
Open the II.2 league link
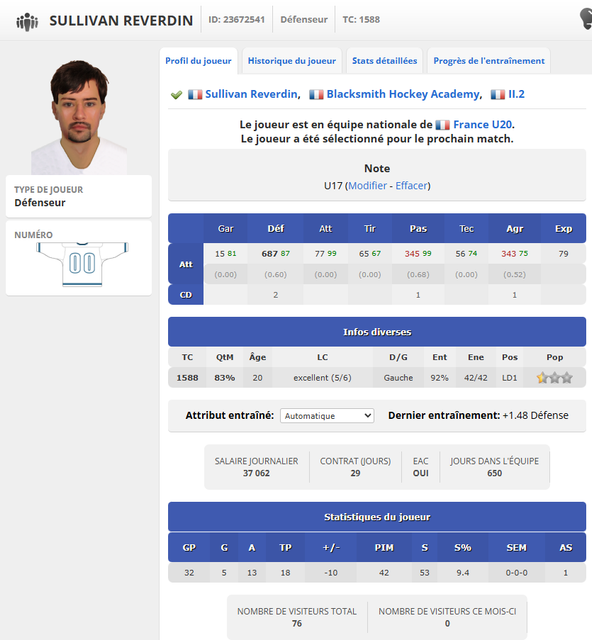tap(516, 94)
